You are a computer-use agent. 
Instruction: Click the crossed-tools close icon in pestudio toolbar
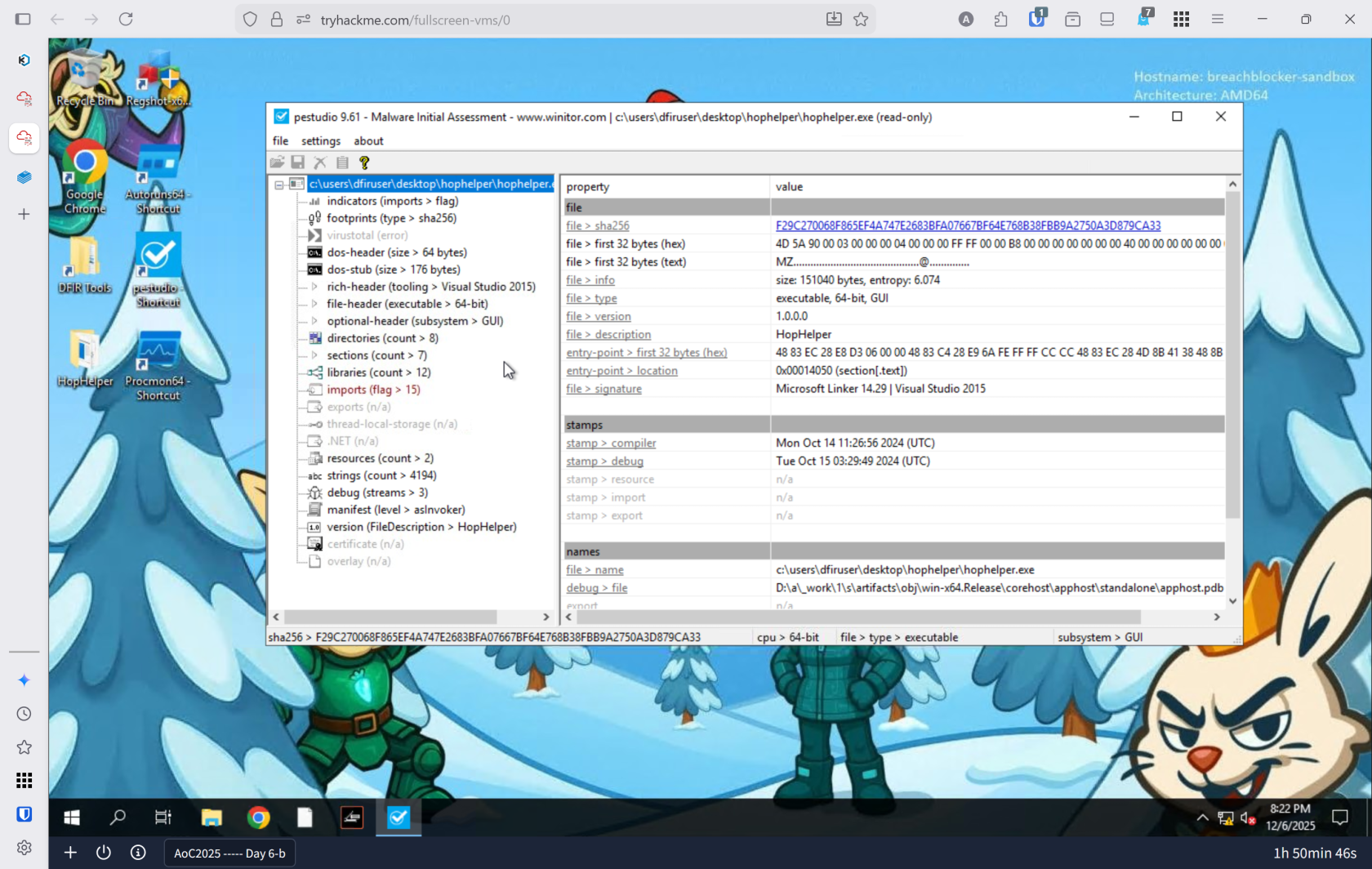point(320,163)
